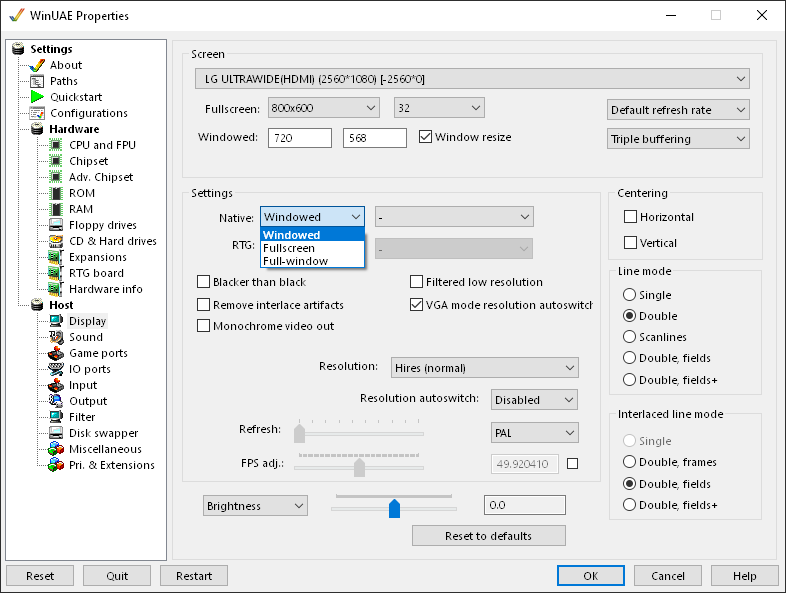Viewport: 786px width, 593px height.
Task: Click the CPU and FPU chip icon
Action: coord(56,145)
